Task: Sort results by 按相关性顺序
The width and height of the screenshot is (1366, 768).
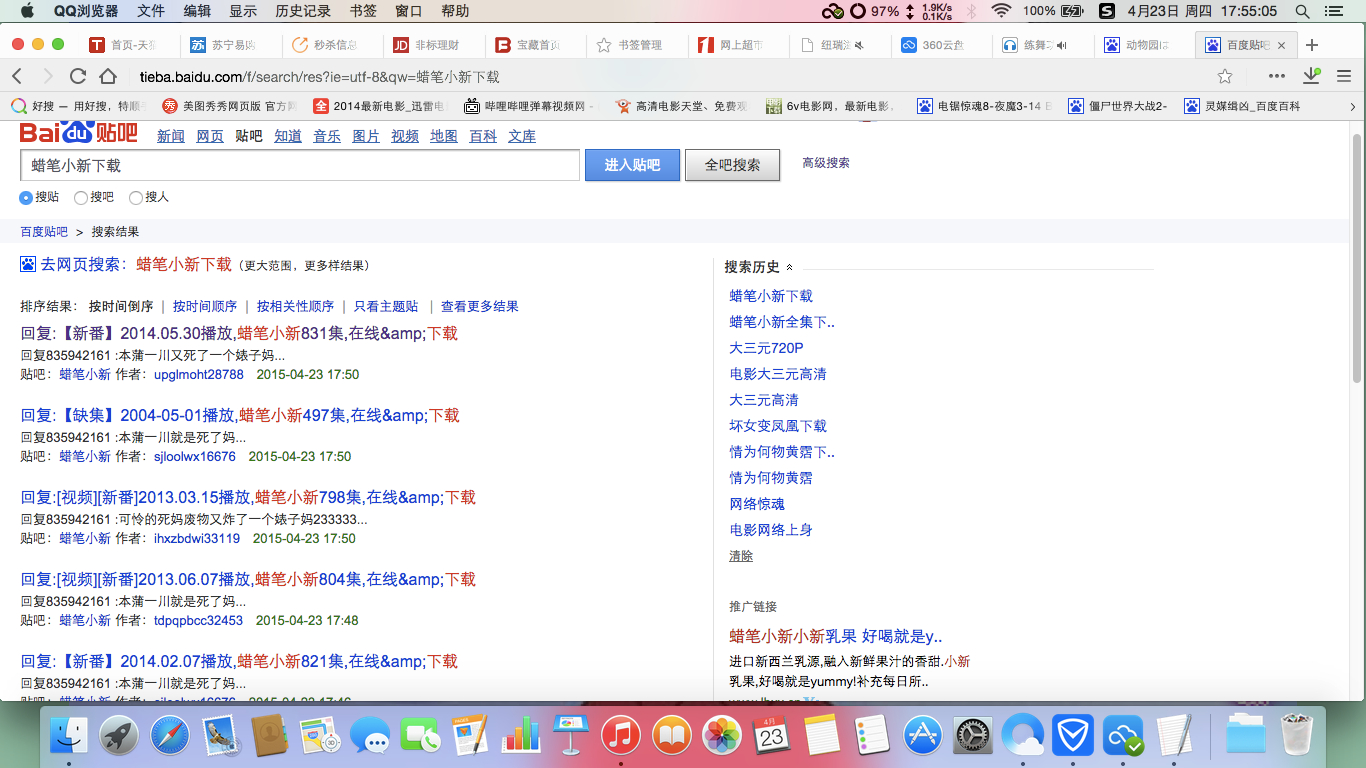Action: (295, 306)
